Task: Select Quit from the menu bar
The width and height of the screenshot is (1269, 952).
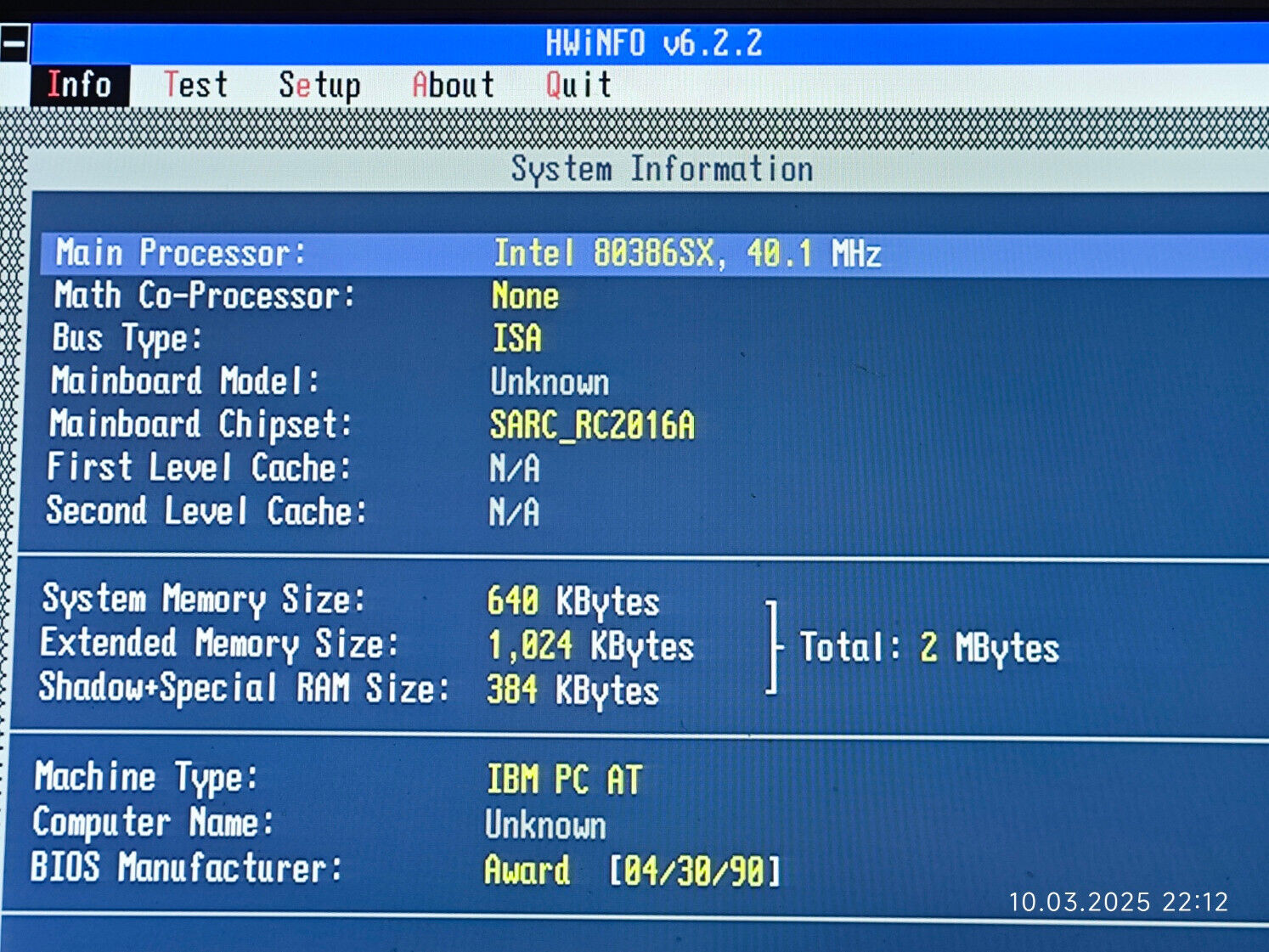Action: point(578,85)
